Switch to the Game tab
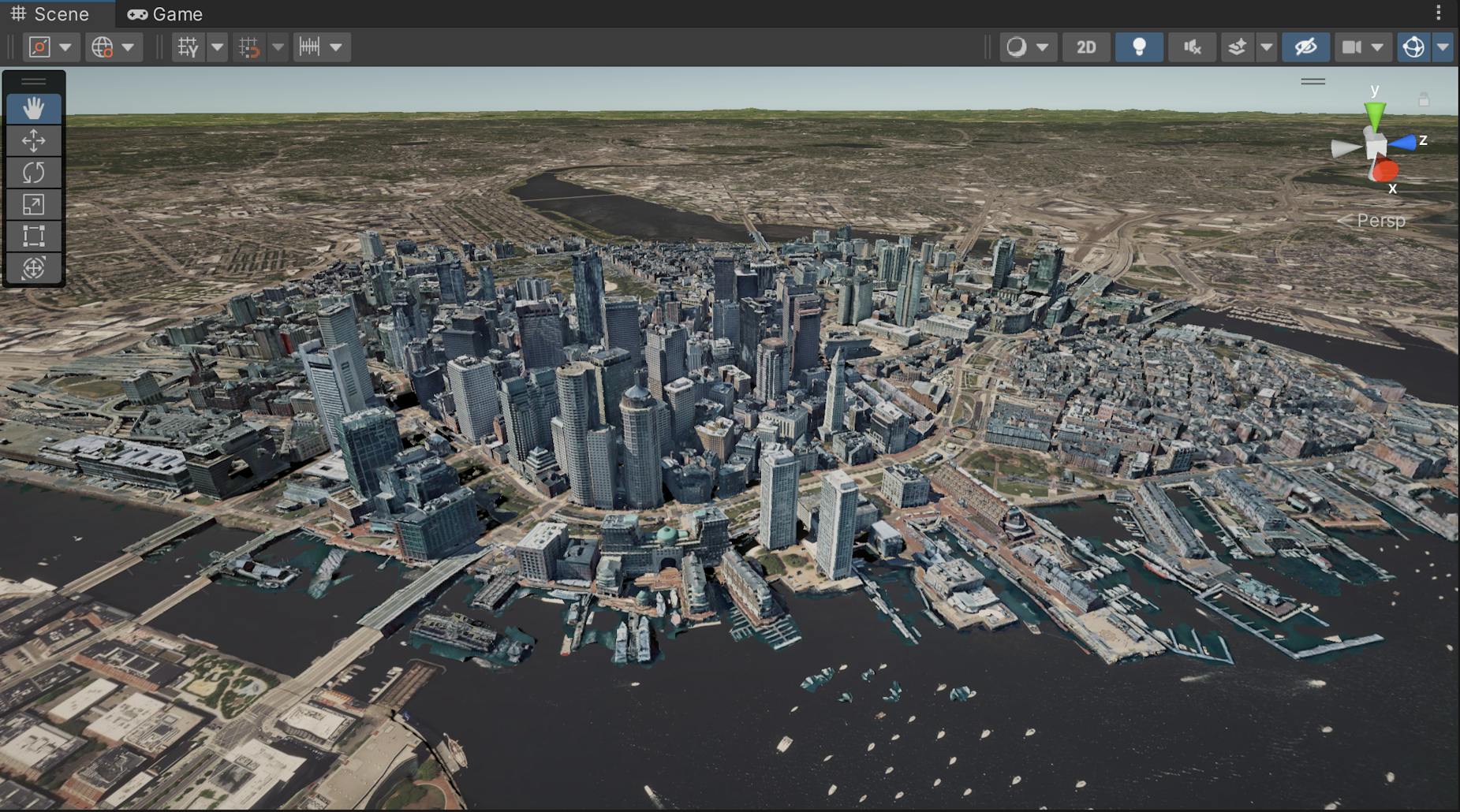 [x=166, y=13]
